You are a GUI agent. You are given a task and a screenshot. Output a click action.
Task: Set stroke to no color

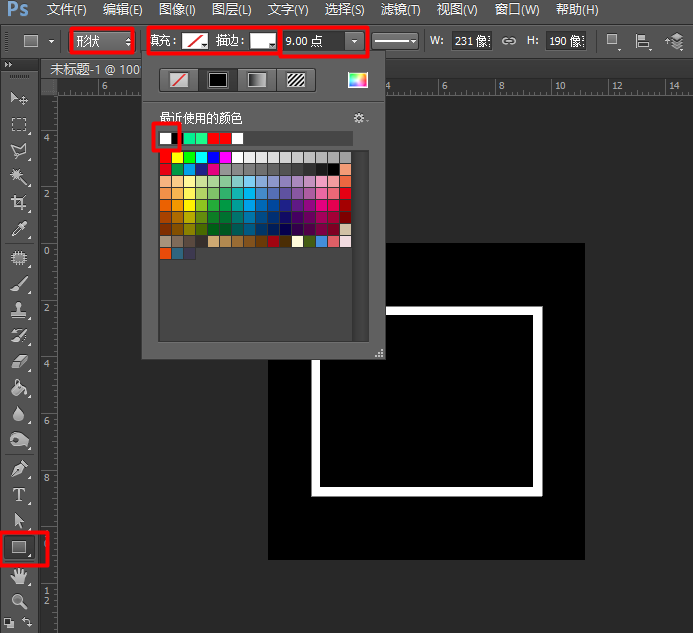pos(179,80)
